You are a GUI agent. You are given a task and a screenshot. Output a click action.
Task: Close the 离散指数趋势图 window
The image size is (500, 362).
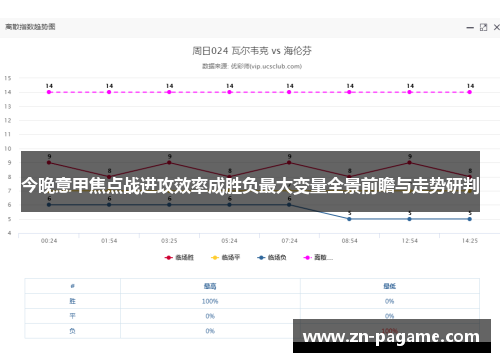[496, 27]
